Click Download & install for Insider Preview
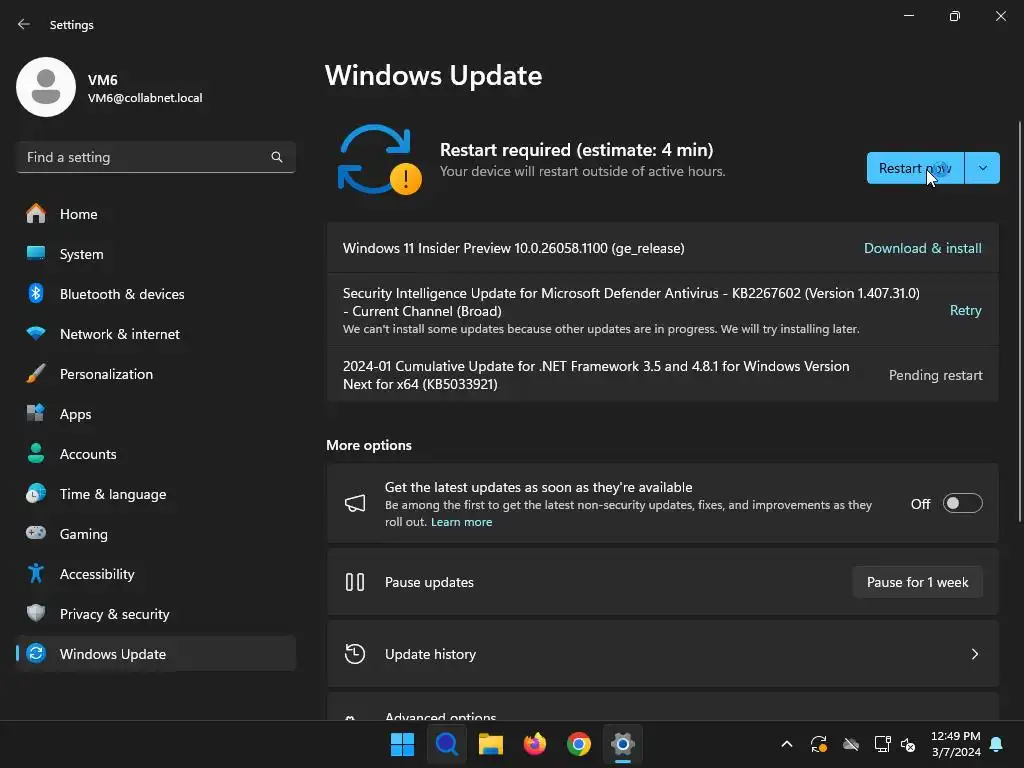 (x=922, y=248)
